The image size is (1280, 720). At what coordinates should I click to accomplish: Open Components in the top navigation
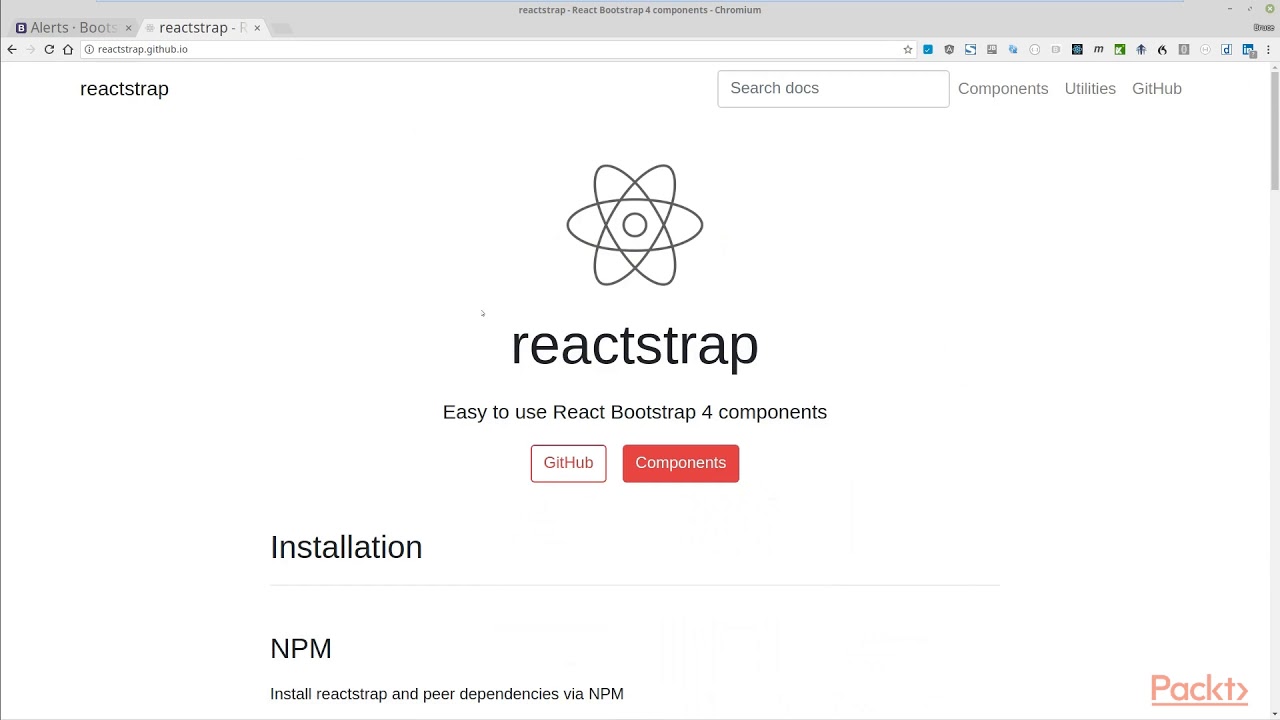1003,89
